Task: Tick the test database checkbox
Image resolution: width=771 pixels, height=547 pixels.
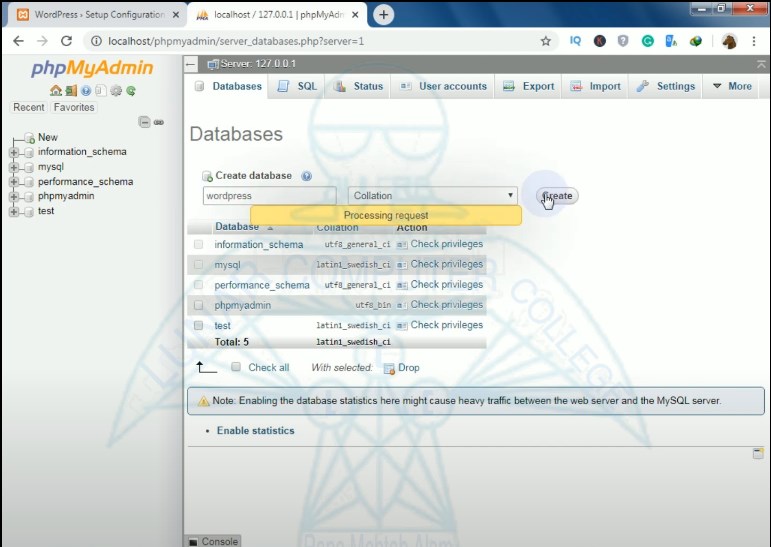Action: pos(198,325)
